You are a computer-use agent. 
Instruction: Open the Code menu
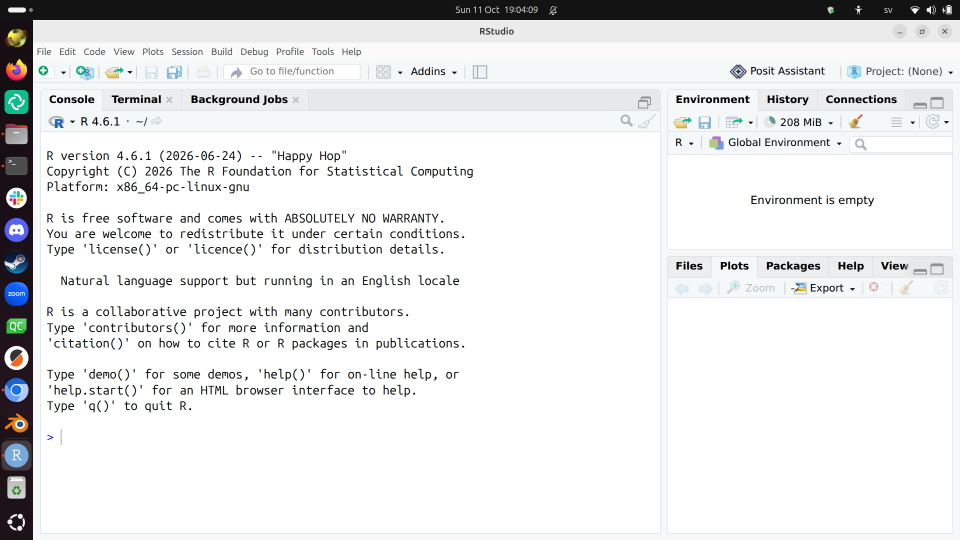94,51
